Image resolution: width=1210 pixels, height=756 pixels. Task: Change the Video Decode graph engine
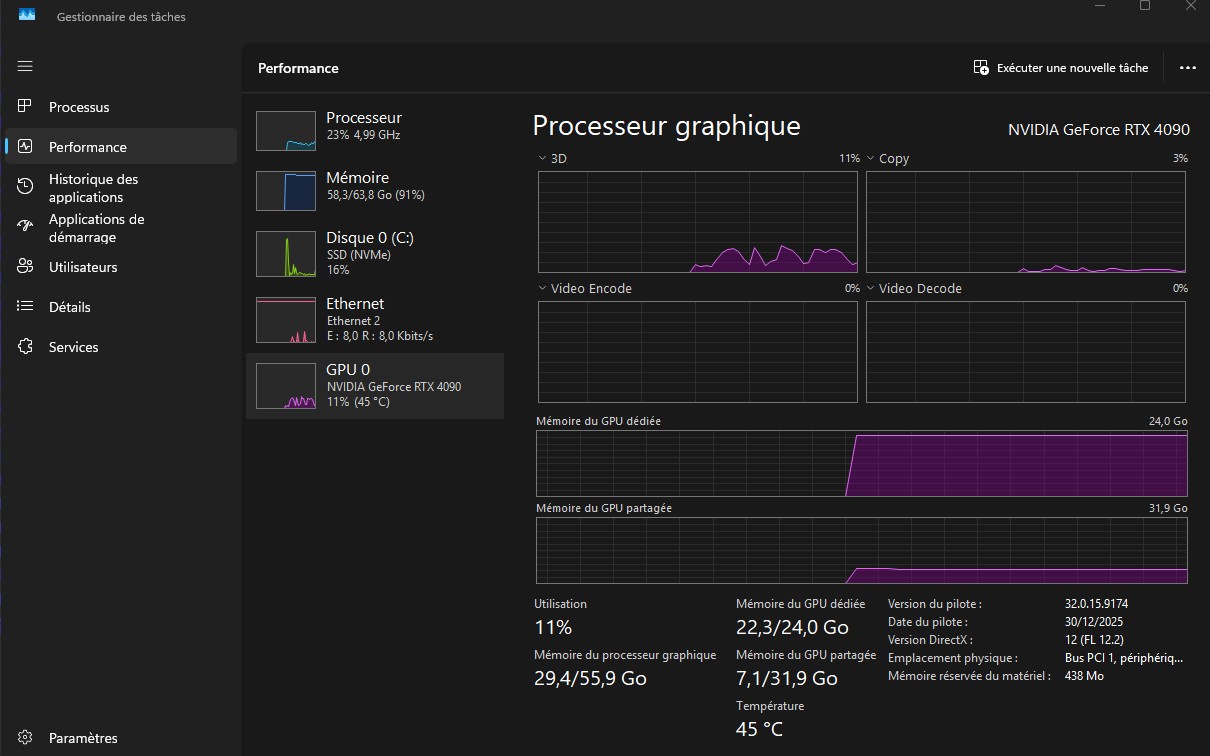coord(871,288)
